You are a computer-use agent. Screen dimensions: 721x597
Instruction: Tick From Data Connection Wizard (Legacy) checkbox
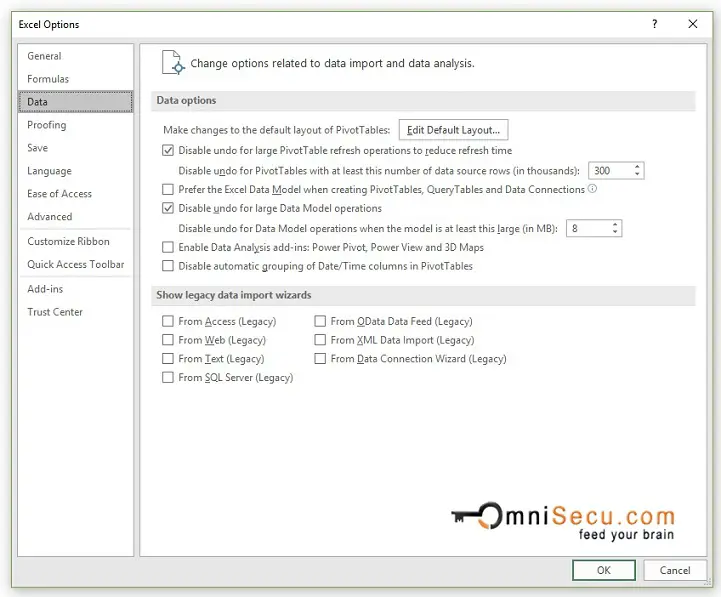coord(320,359)
